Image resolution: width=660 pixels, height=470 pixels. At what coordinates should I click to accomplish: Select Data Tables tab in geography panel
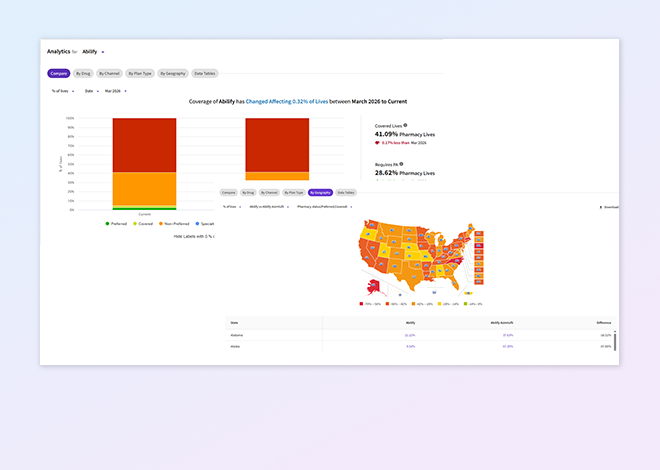pyautogui.click(x=346, y=192)
